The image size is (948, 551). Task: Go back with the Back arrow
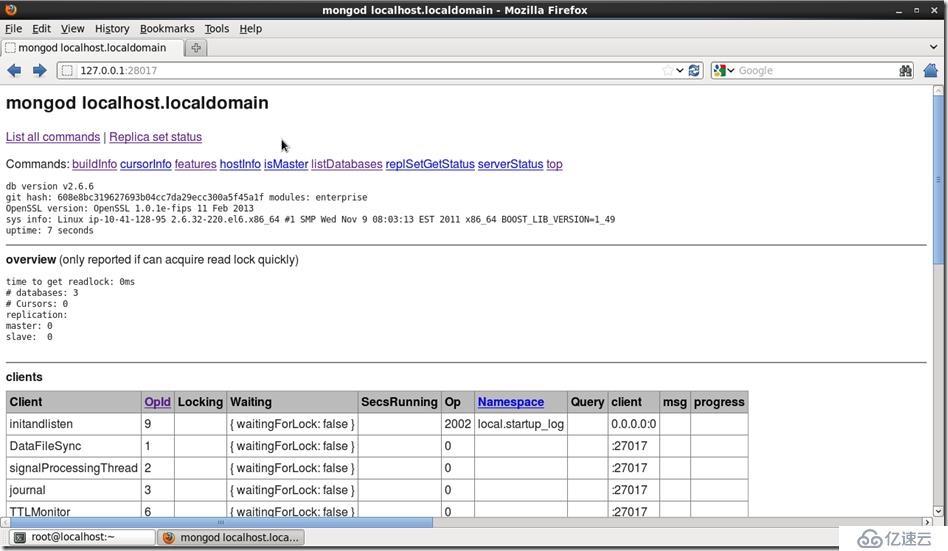click(x=15, y=71)
